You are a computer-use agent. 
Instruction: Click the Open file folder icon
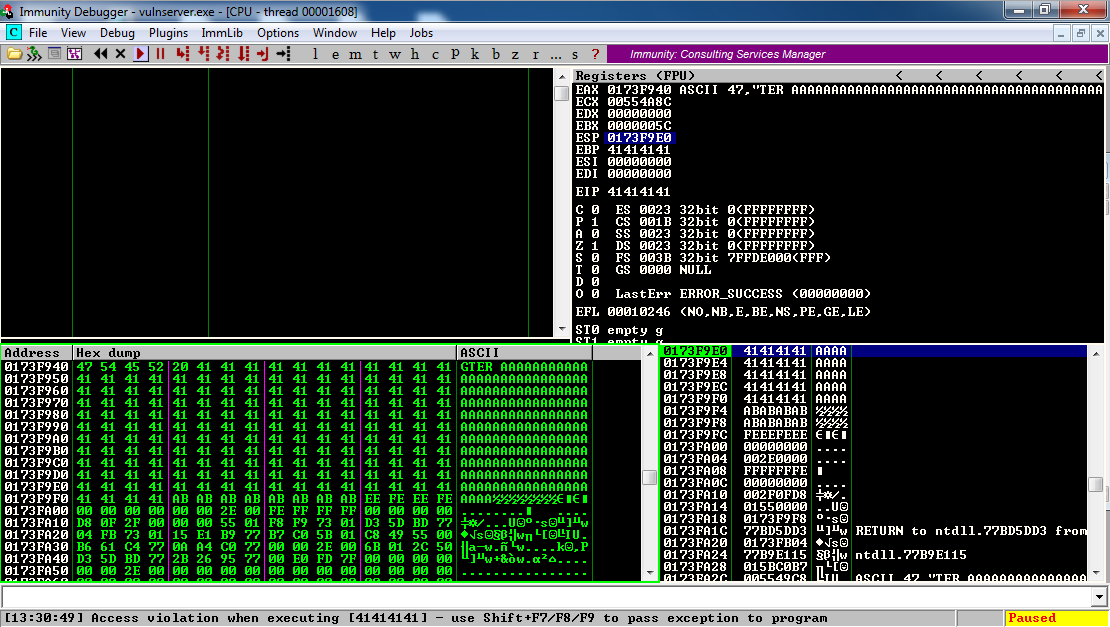coord(14,54)
